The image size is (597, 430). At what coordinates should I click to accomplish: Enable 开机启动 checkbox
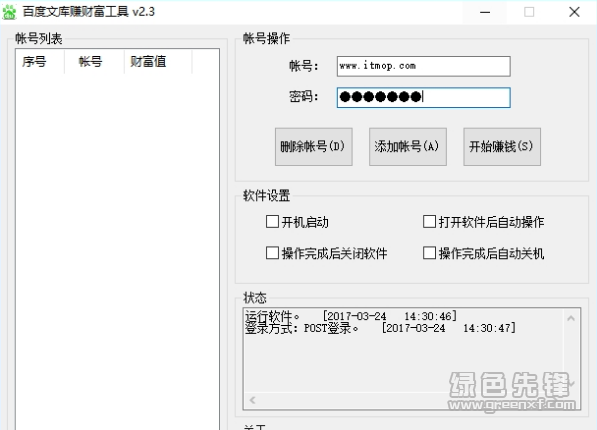coord(272,222)
